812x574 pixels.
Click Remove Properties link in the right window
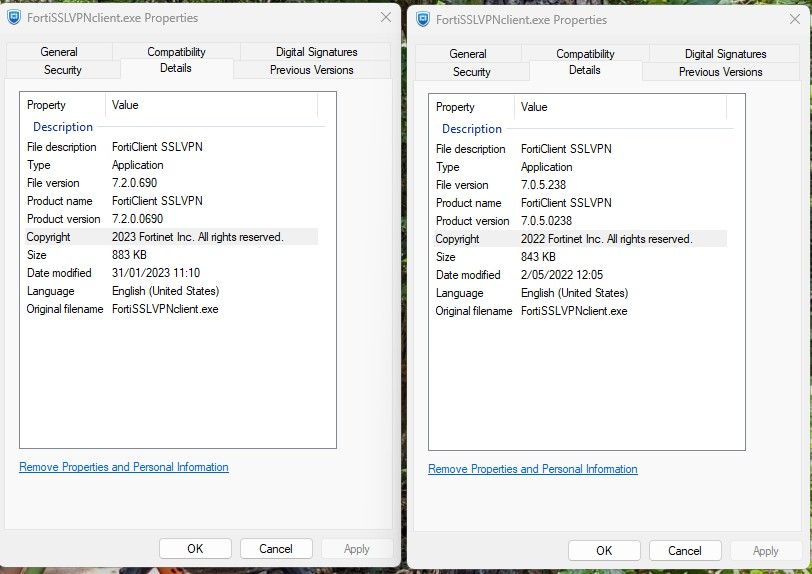tap(533, 469)
